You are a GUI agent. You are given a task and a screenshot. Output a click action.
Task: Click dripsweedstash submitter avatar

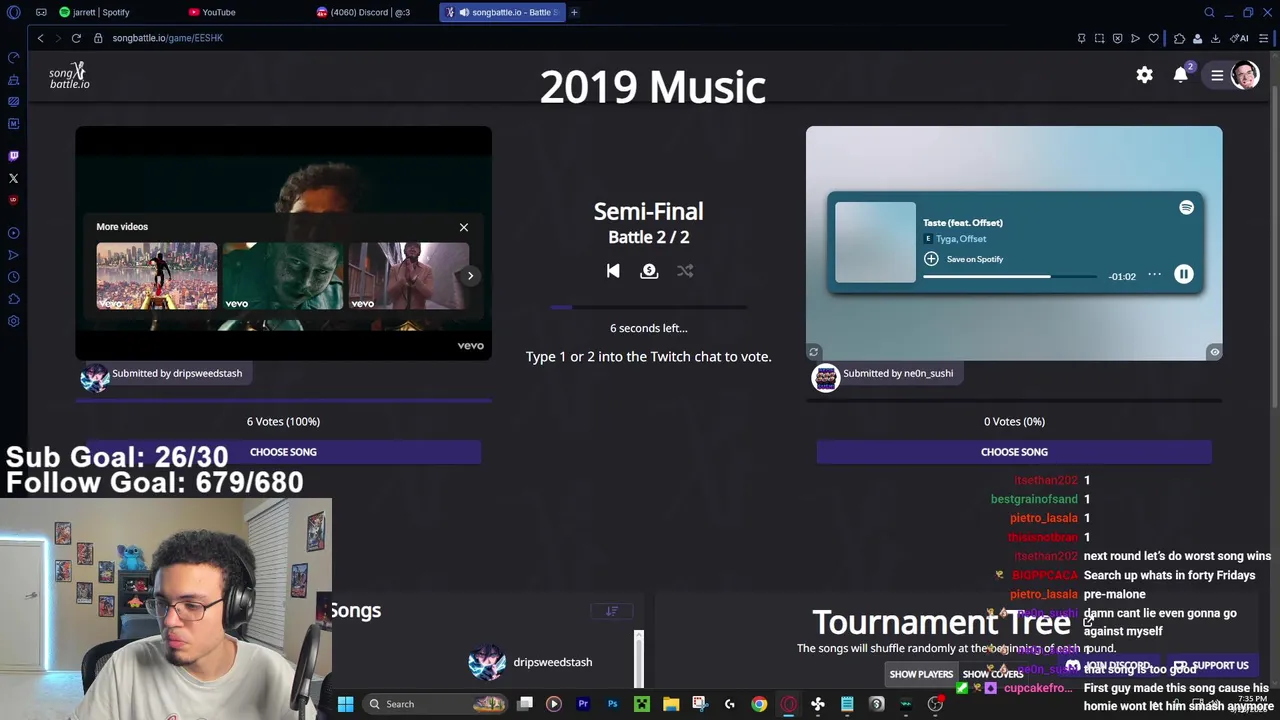click(x=95, y=378)
